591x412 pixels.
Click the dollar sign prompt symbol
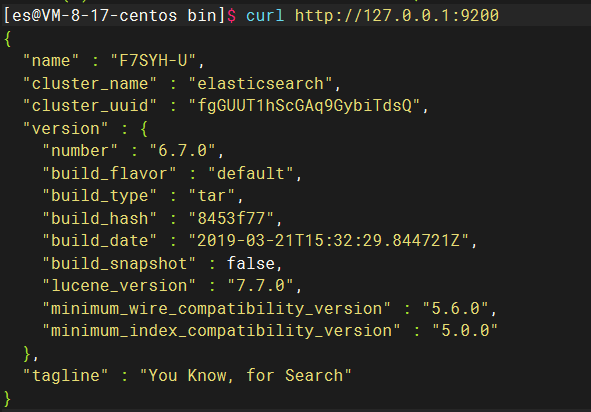click(231, 15)
